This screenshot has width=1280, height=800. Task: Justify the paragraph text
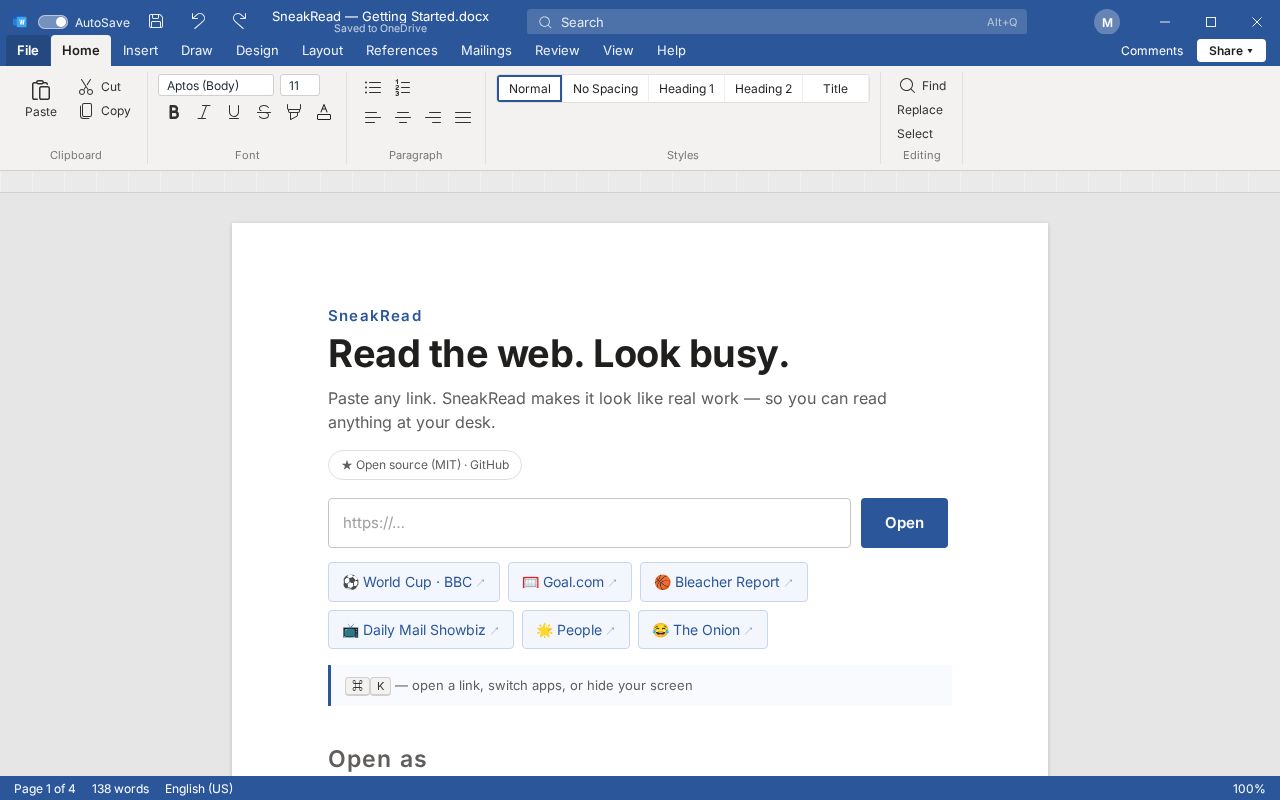click(463, 118)
